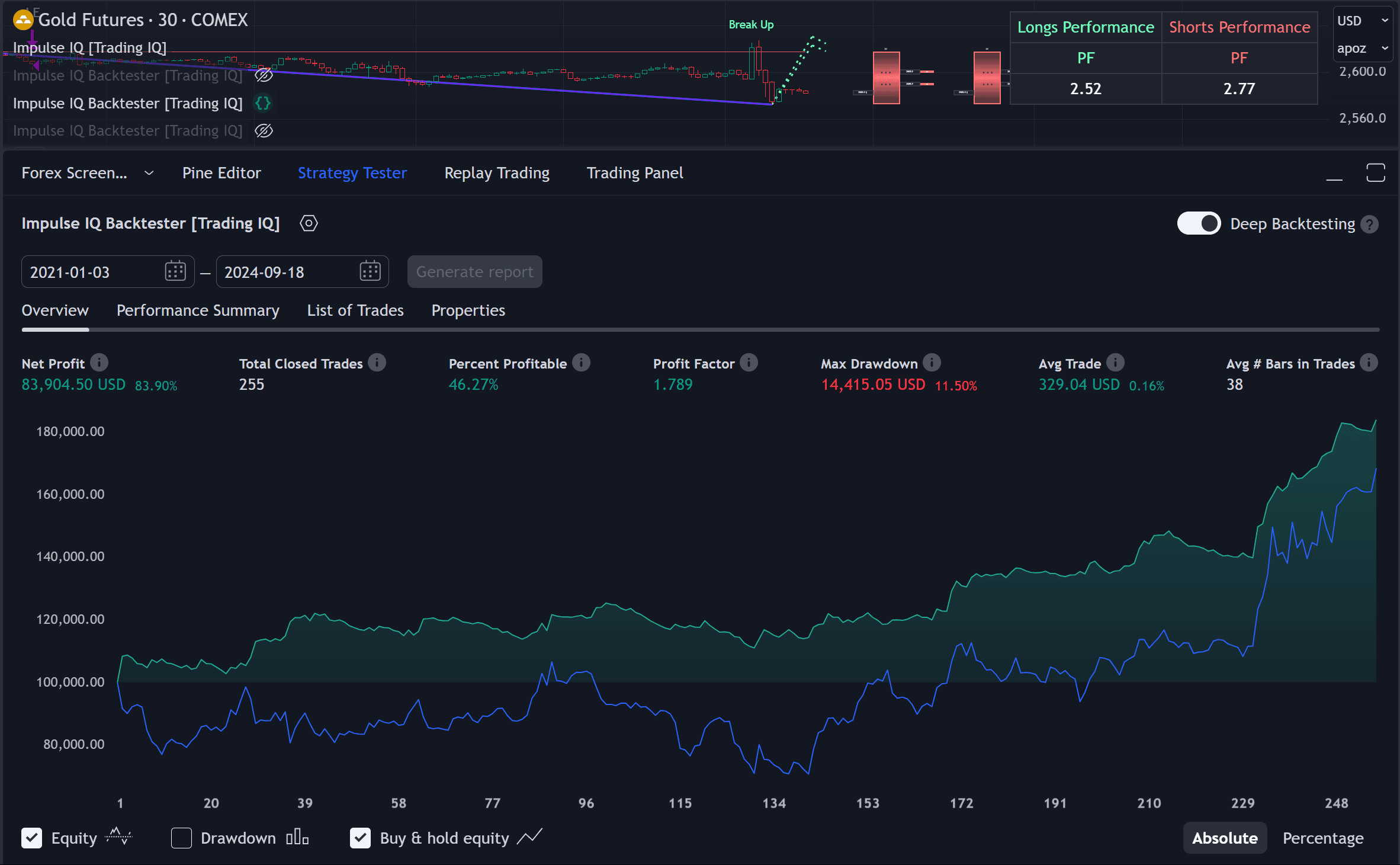Open Trading Panel tab
1400x865 pixels.
click(x=635, y=173)
